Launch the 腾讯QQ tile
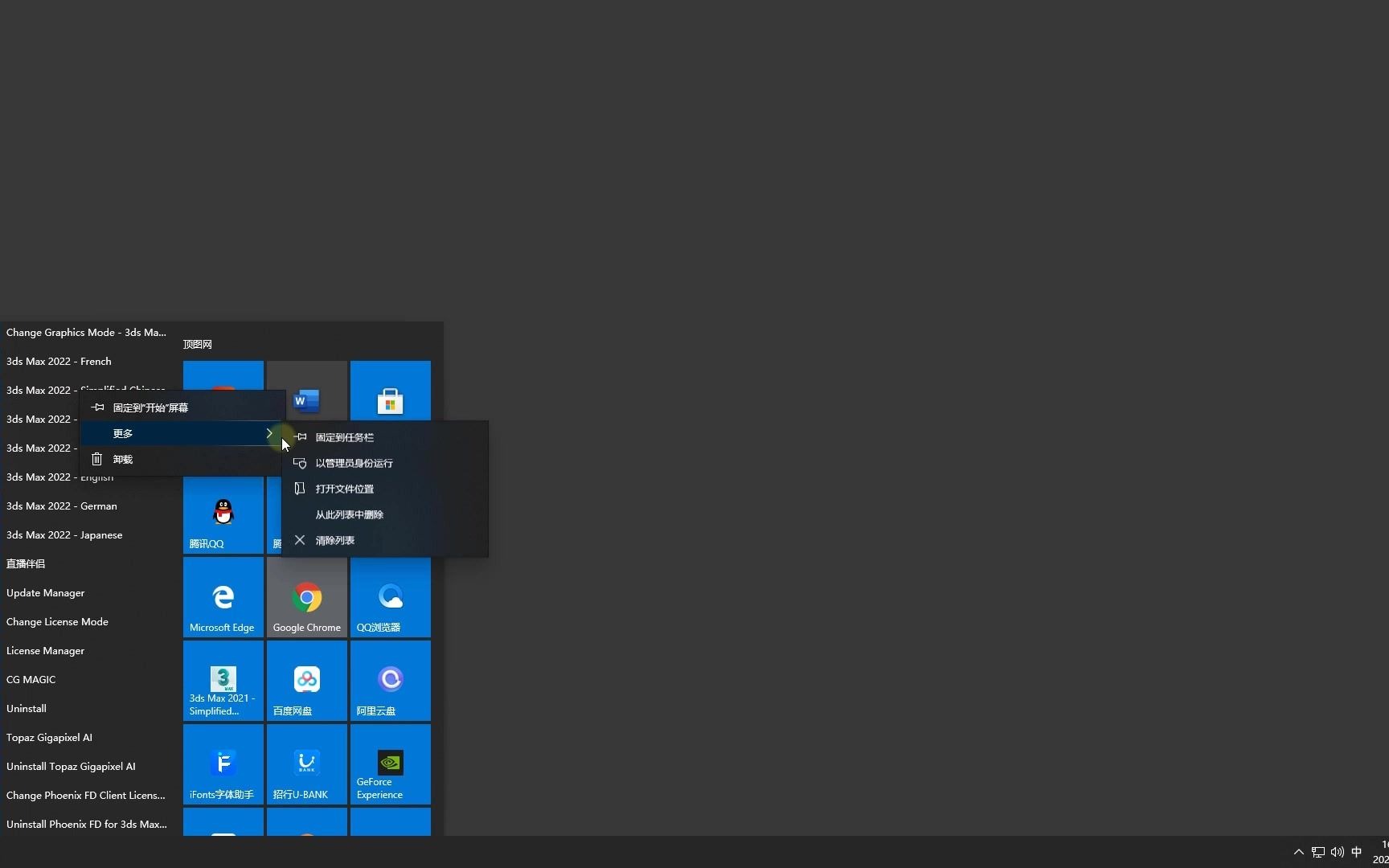This screenshot has height=868, width=1389. pos(223,515)
